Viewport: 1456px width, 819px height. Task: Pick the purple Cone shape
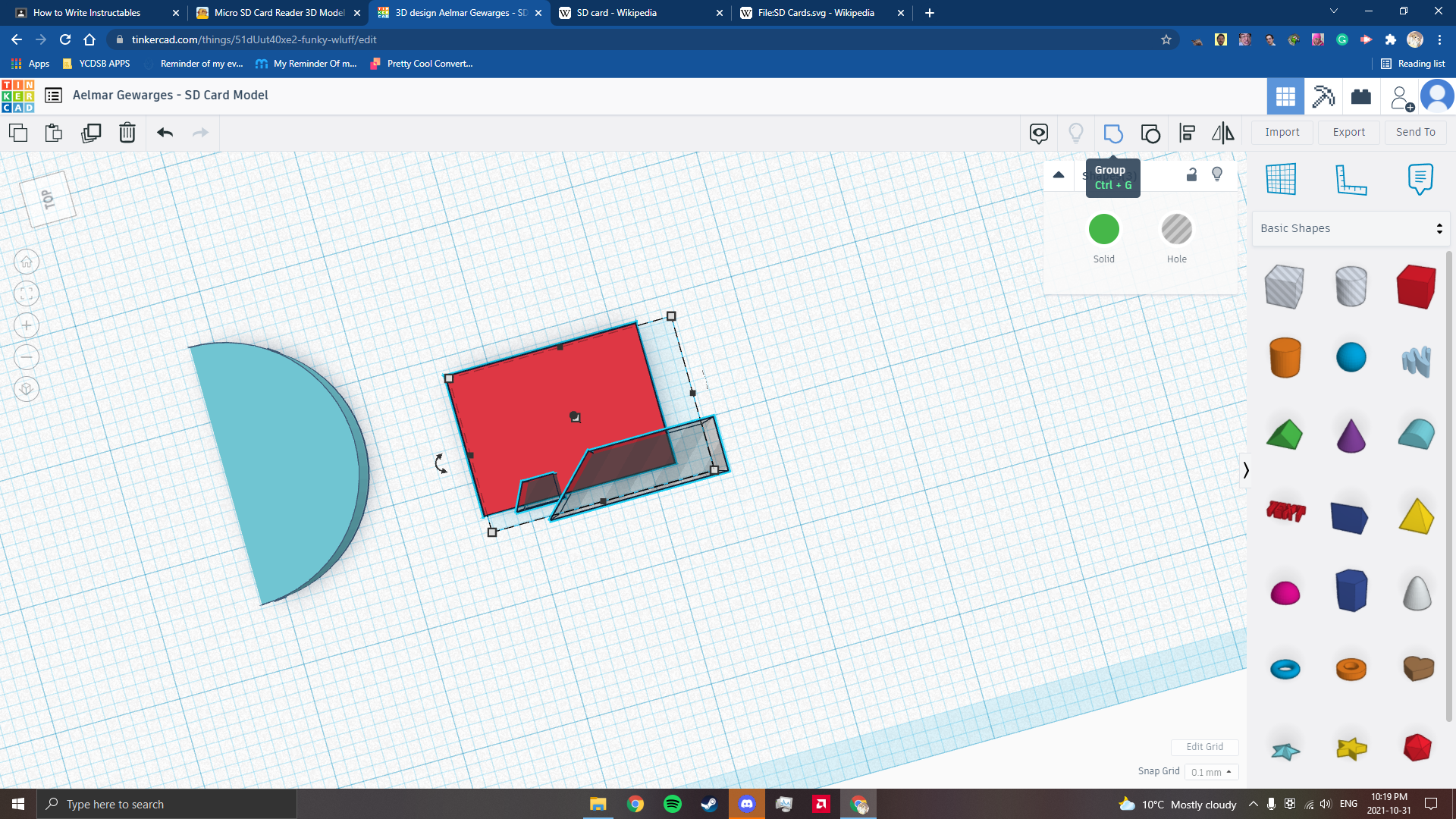tap(1351, 435)
